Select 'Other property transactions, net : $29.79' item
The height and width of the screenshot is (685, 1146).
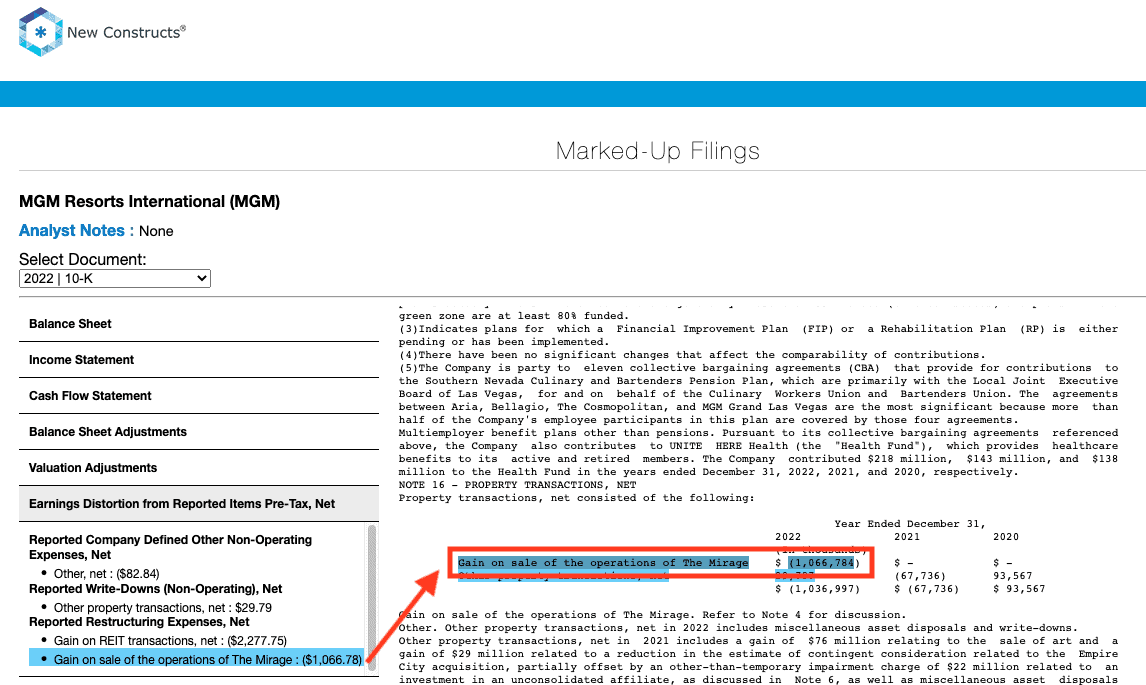point(162,608)
